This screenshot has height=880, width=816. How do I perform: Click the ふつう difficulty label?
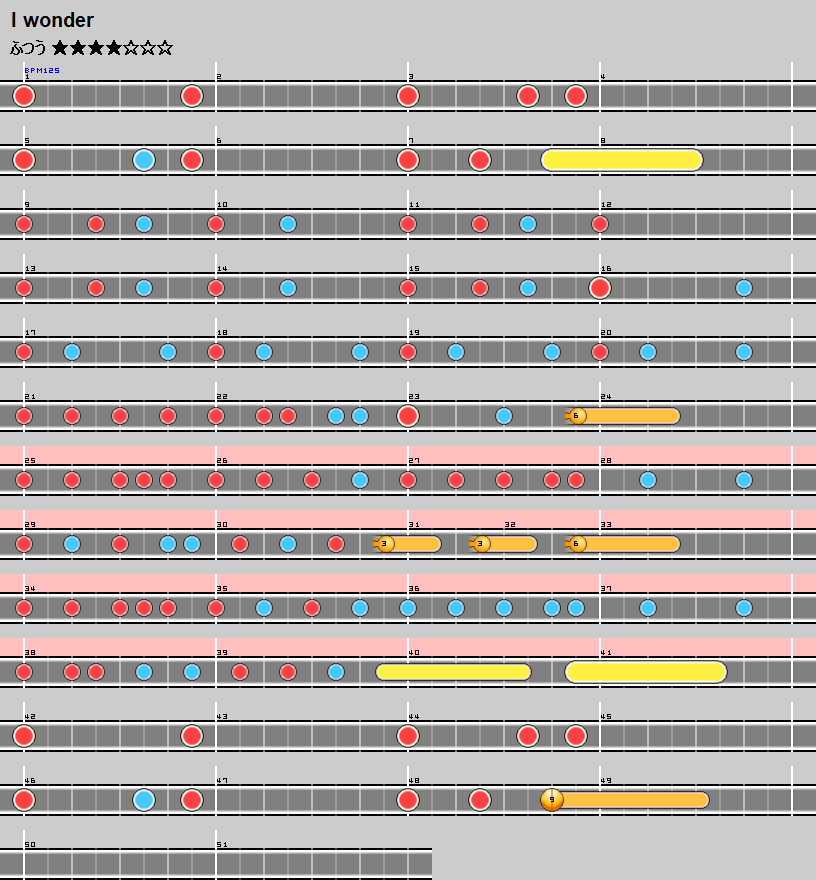point(28,48)
